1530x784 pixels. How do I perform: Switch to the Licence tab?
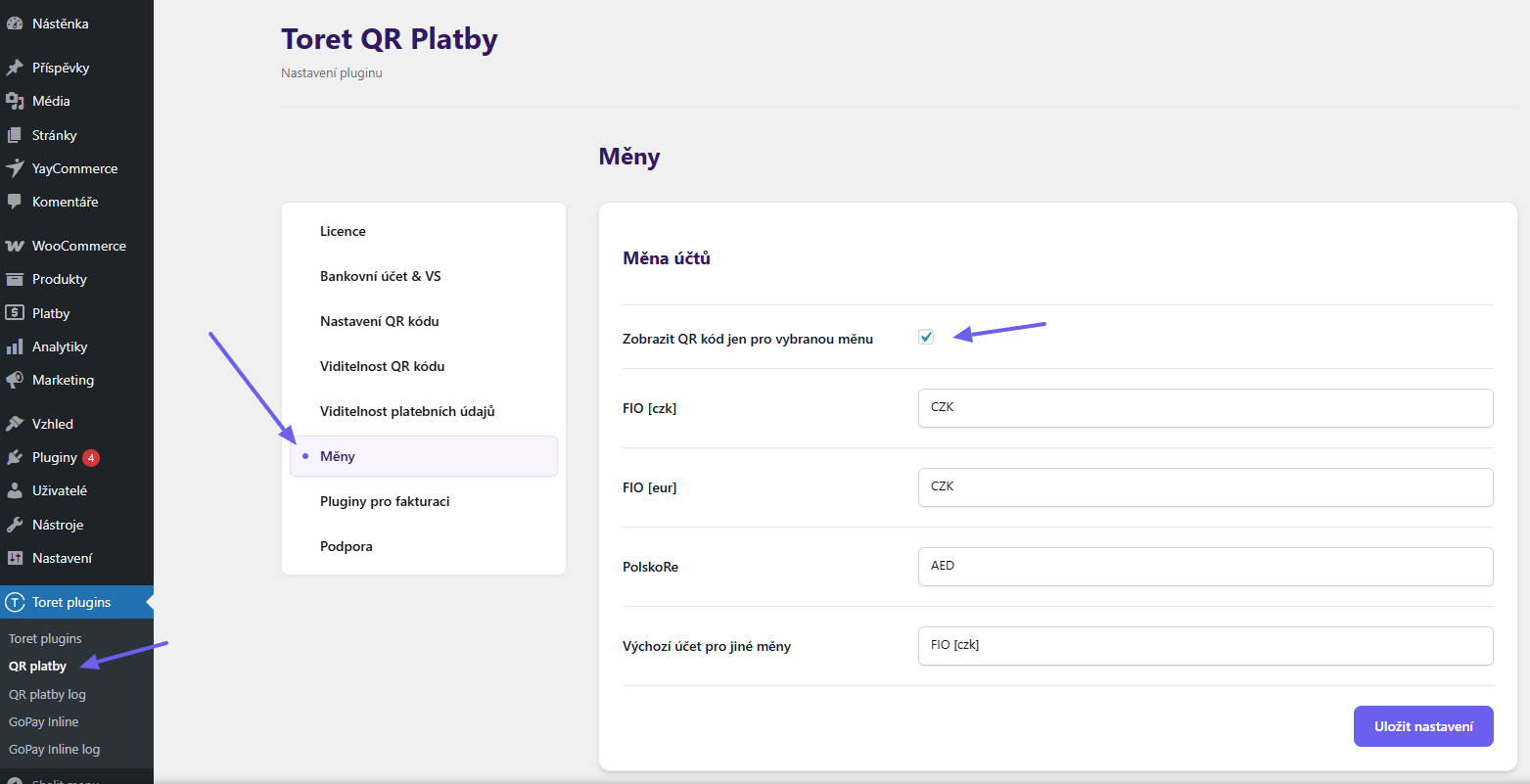343,230
